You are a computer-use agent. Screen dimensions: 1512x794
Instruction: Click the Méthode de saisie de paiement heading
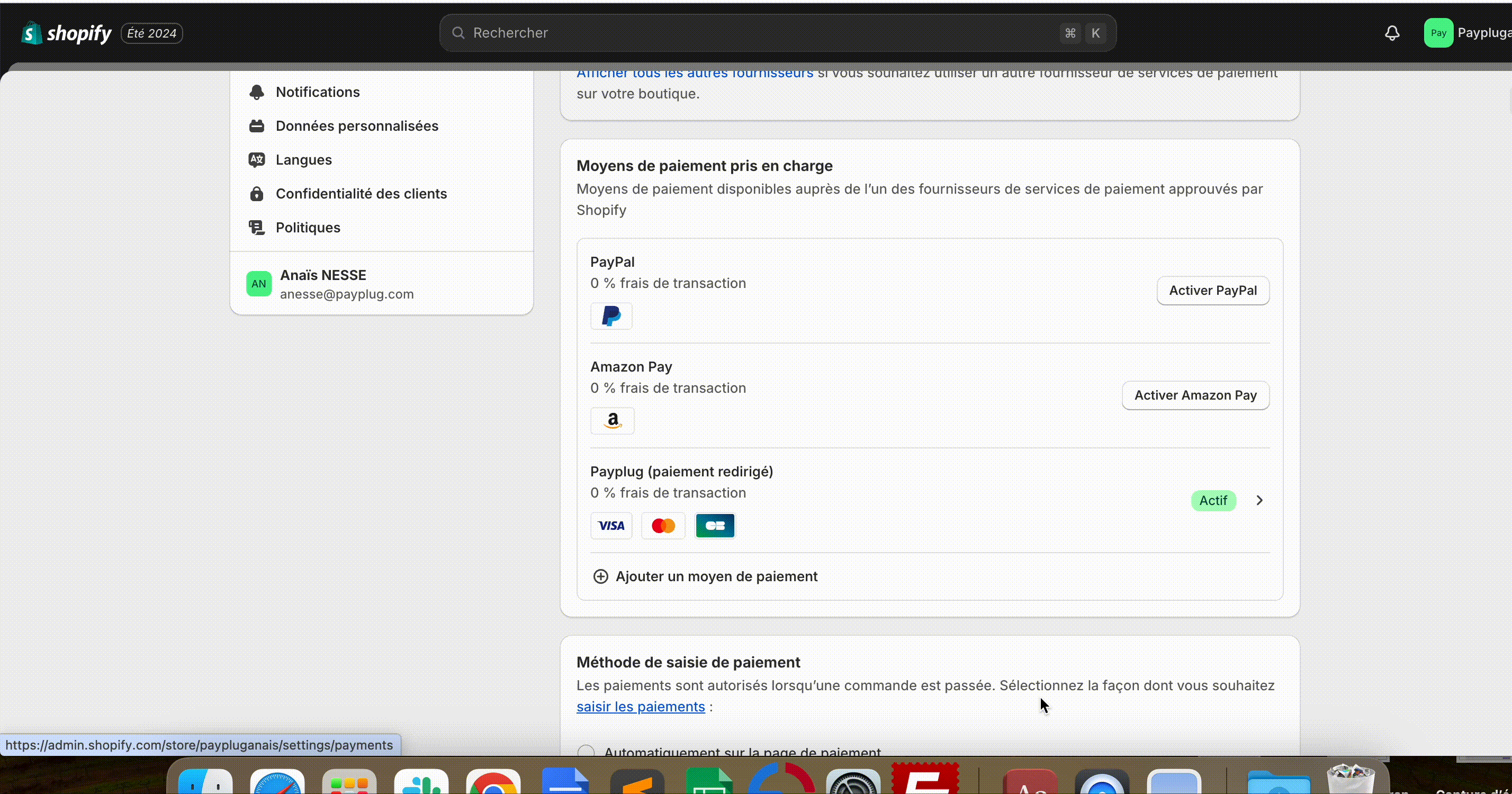point(688,663)
